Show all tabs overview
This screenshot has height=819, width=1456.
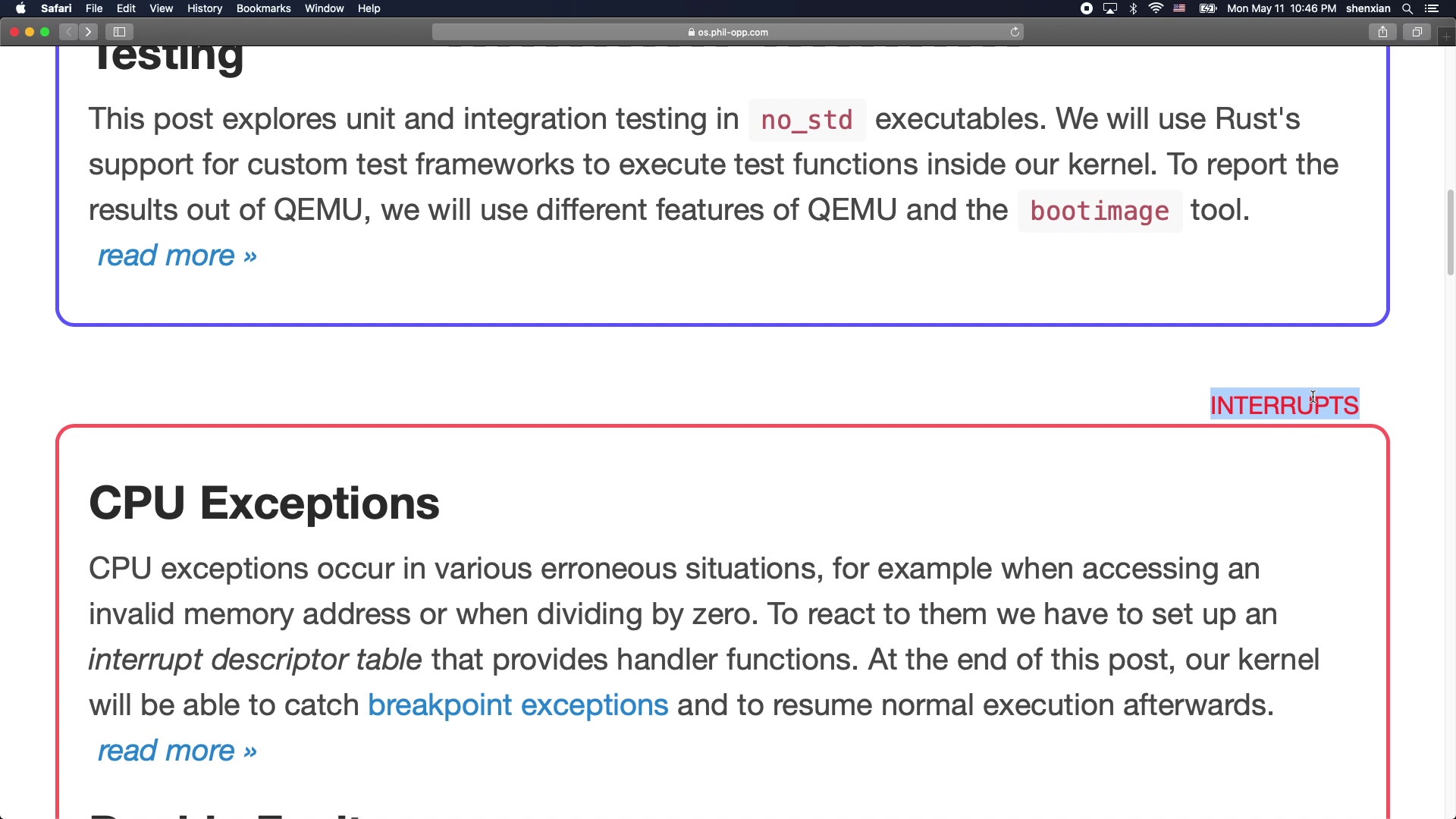click(x=1416, y=32)
